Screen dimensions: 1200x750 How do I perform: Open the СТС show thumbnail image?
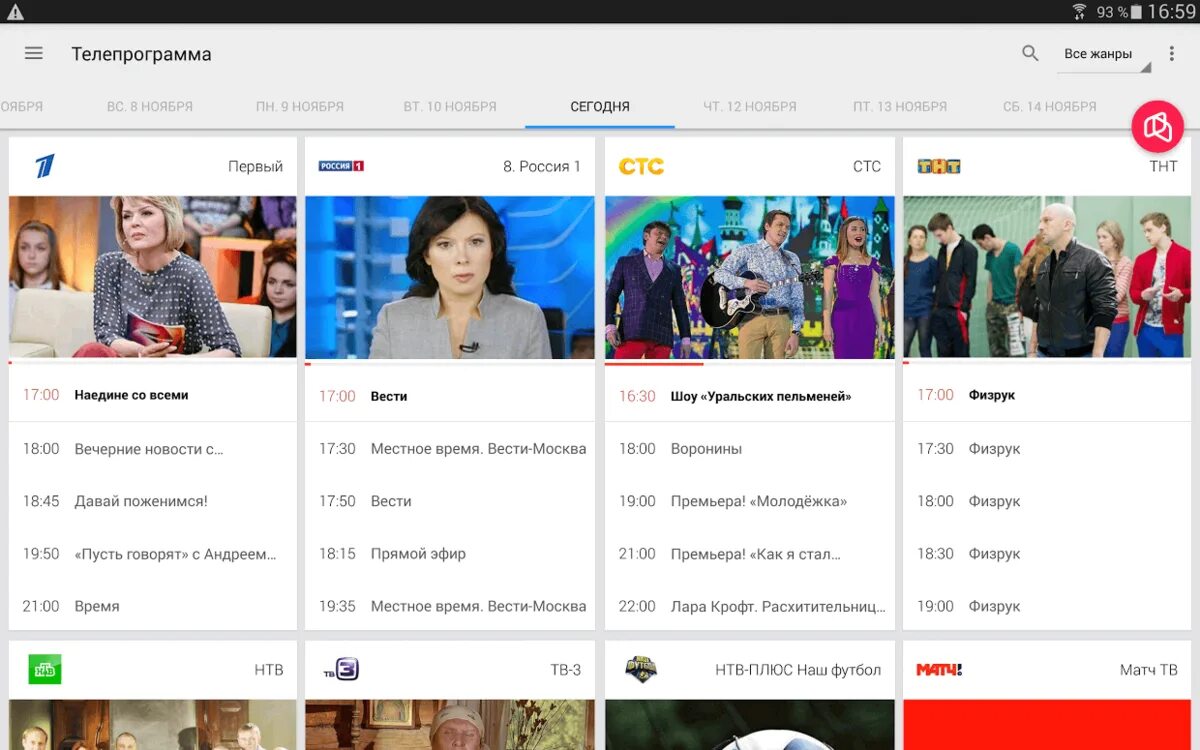(x=750, y=277)
